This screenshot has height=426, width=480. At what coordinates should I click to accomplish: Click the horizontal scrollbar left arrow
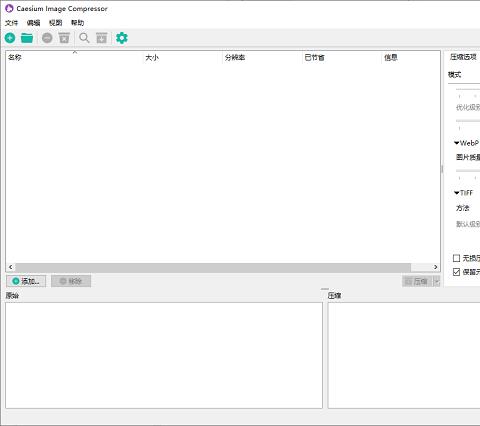point(11,267)
